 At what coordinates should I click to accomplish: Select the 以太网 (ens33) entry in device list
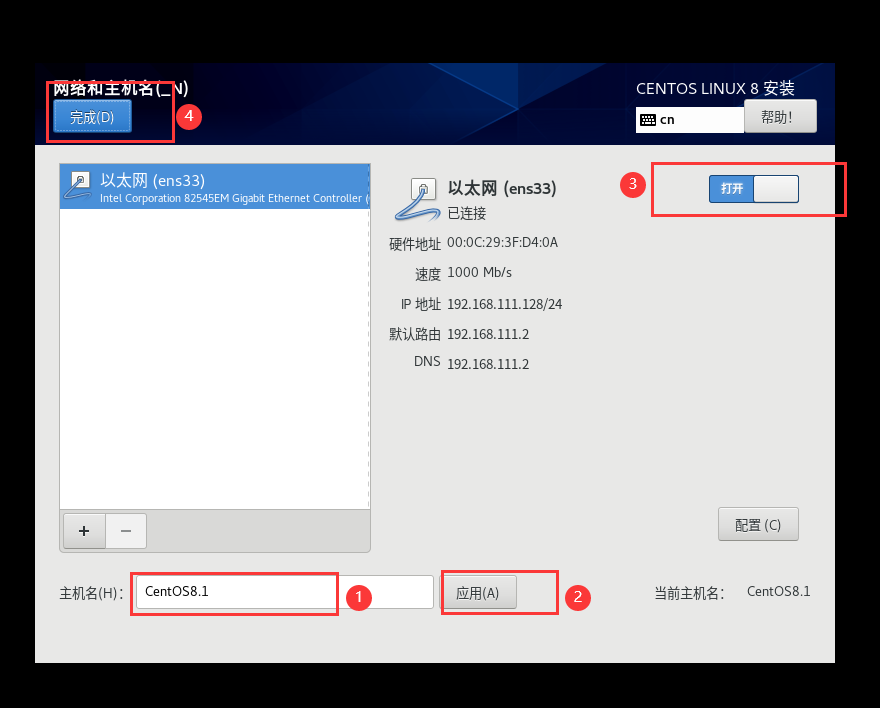coord(214,187)
